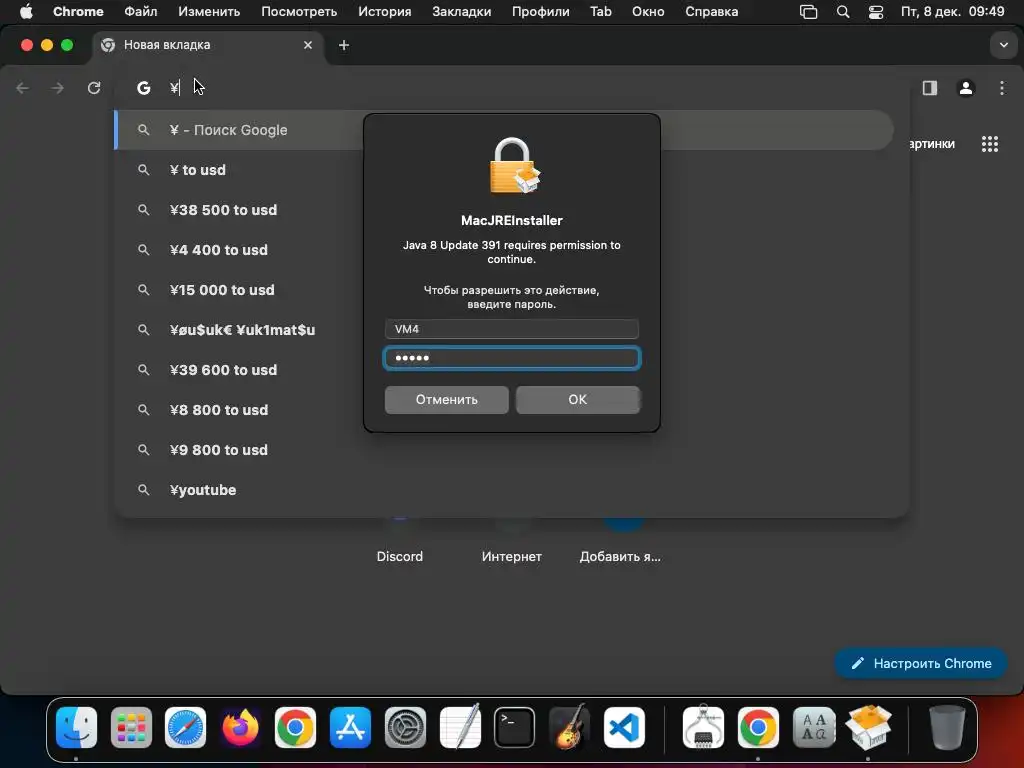
Task: Focus the password field in dialog
Action: click(511, 358)
